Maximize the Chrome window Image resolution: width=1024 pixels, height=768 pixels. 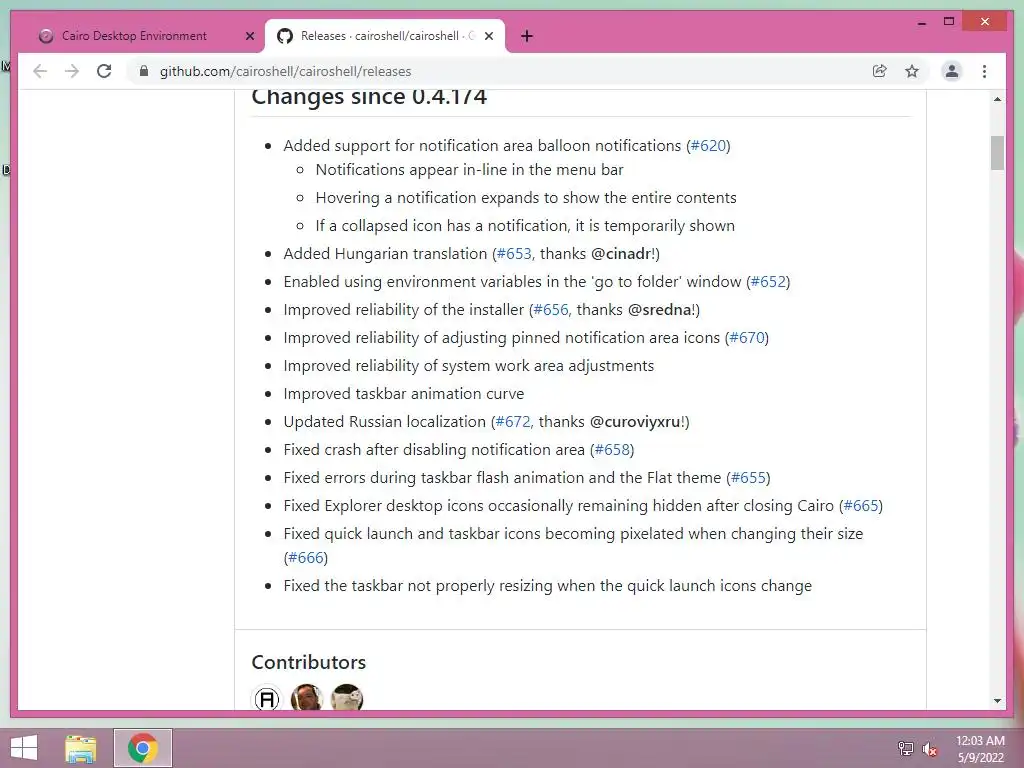click(x=949, y=22)
